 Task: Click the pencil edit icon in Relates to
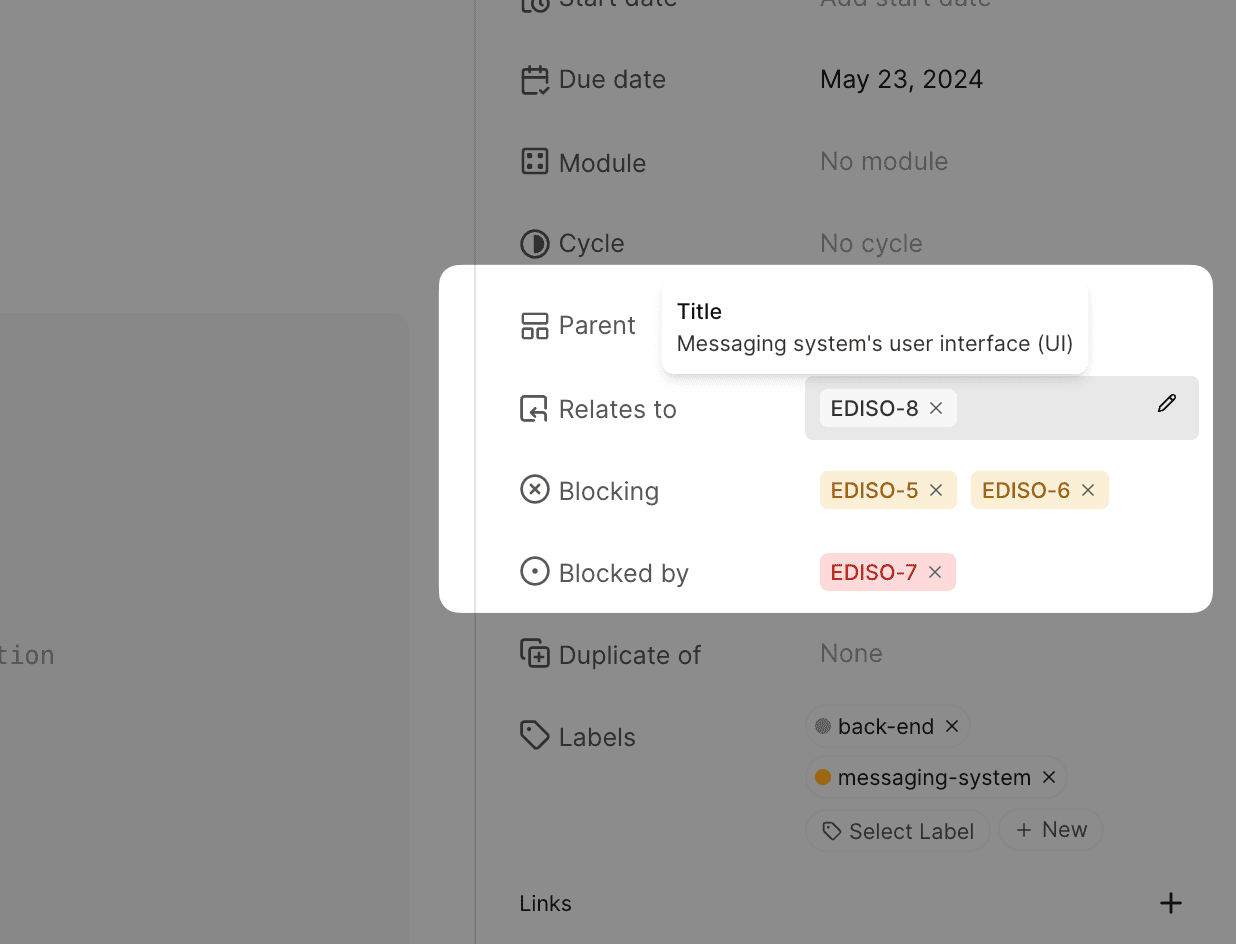(x=1166, y=404)
